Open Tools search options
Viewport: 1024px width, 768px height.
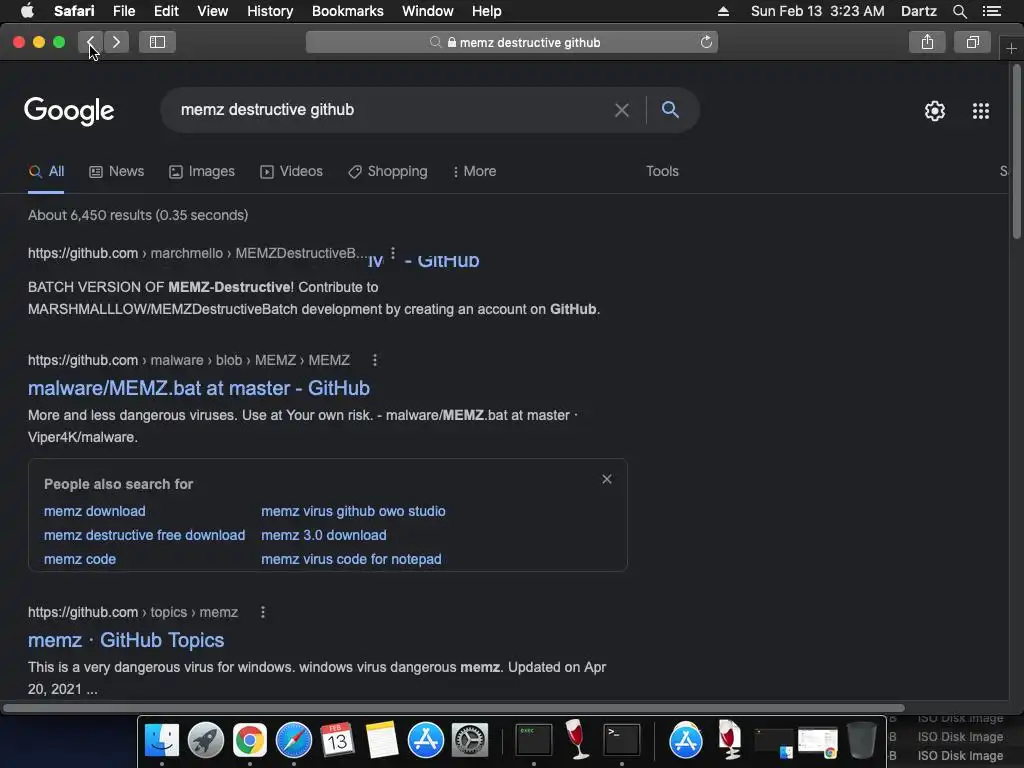662,171
